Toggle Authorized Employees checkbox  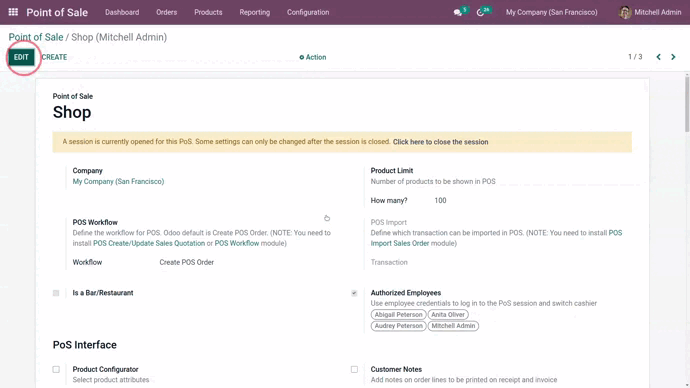(354, 293)
